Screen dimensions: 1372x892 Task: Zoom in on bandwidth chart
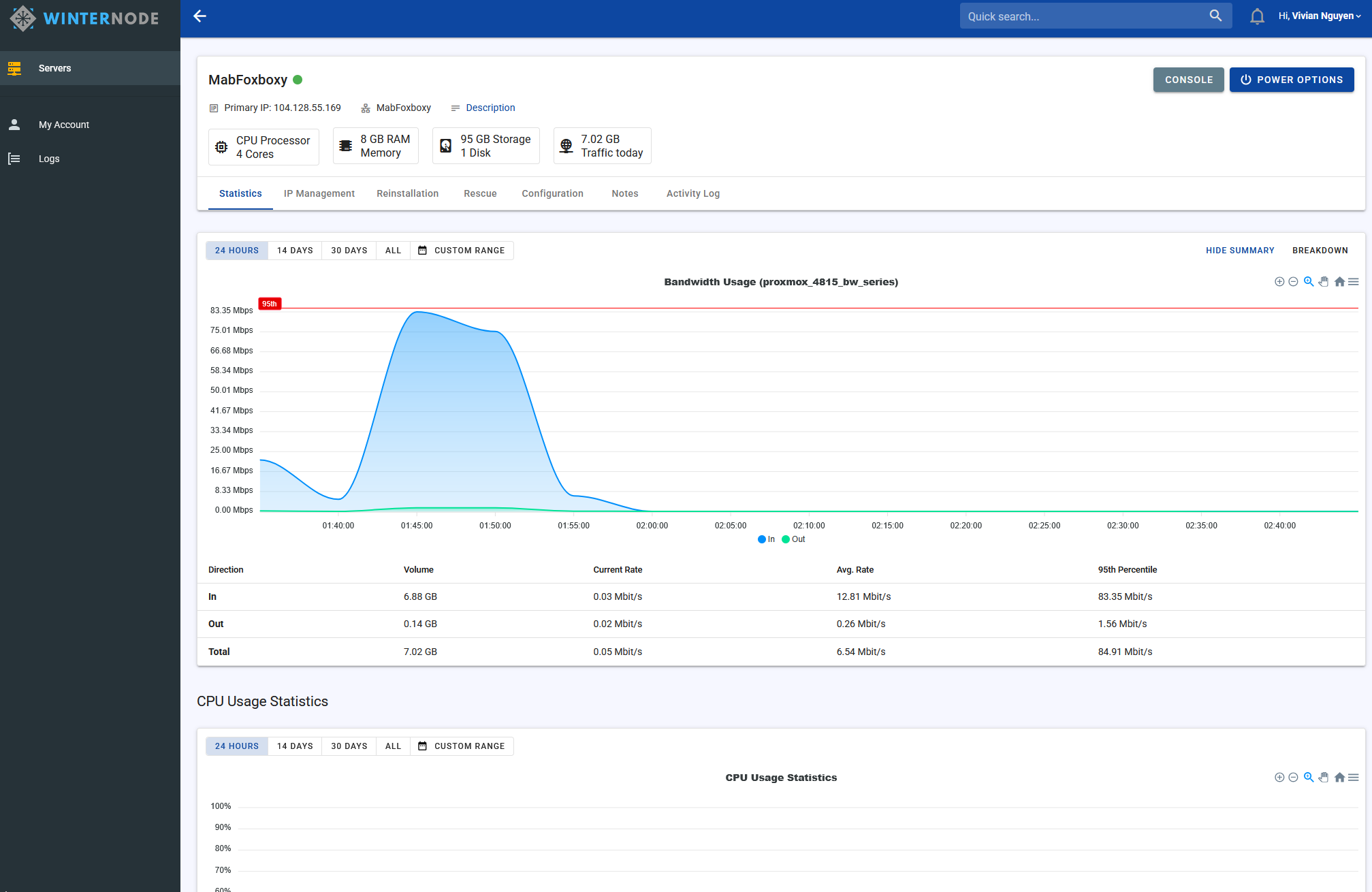click(1279, 282)
